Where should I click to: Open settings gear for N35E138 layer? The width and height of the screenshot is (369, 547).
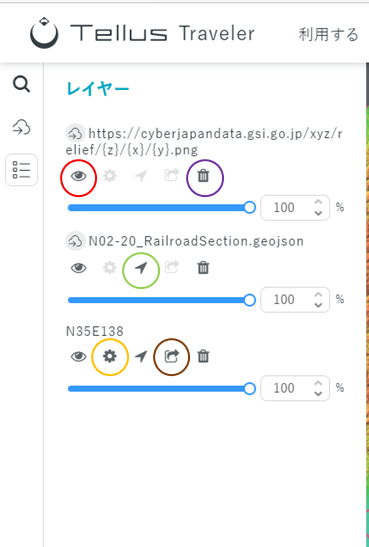[110, 356]
